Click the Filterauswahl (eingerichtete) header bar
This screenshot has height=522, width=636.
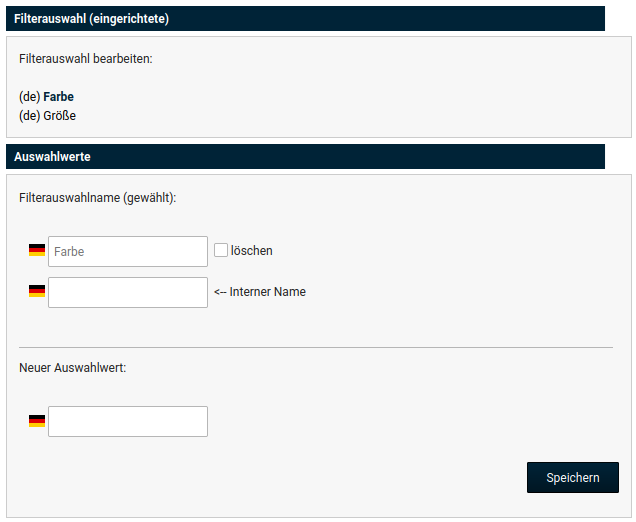coord(305,19)
